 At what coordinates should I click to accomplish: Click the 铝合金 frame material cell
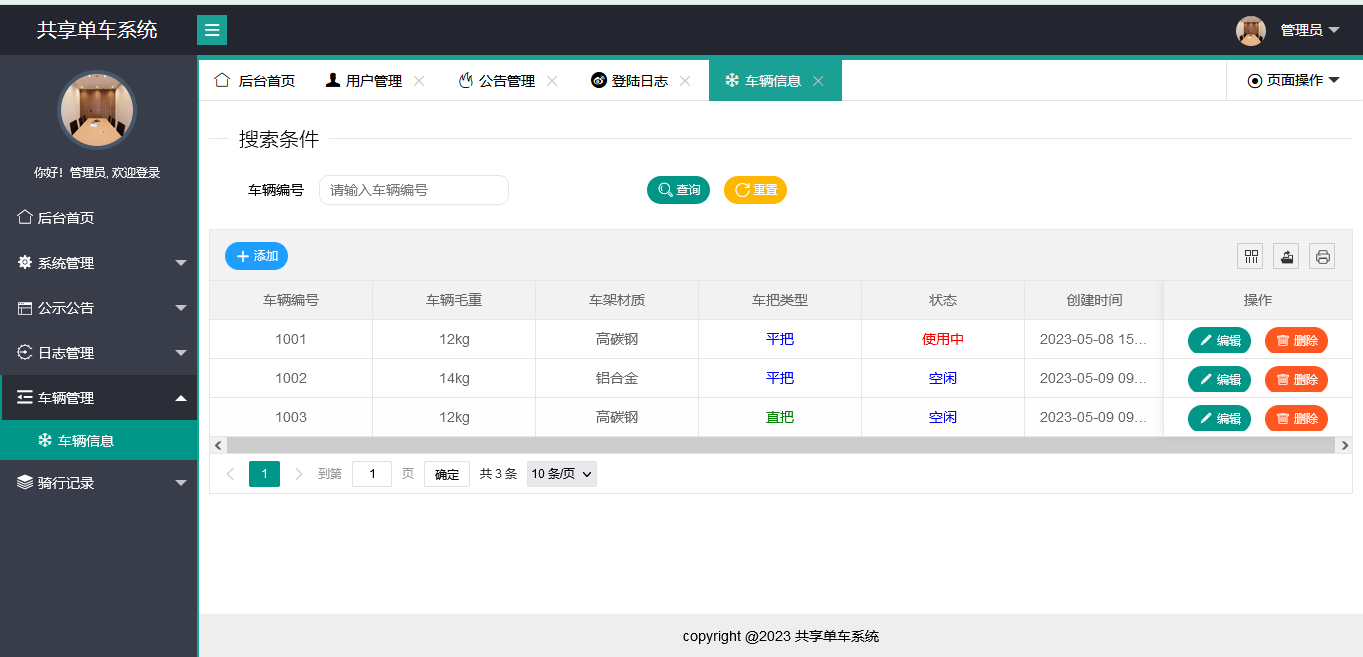pyautogui.click(x=617, y=378)
